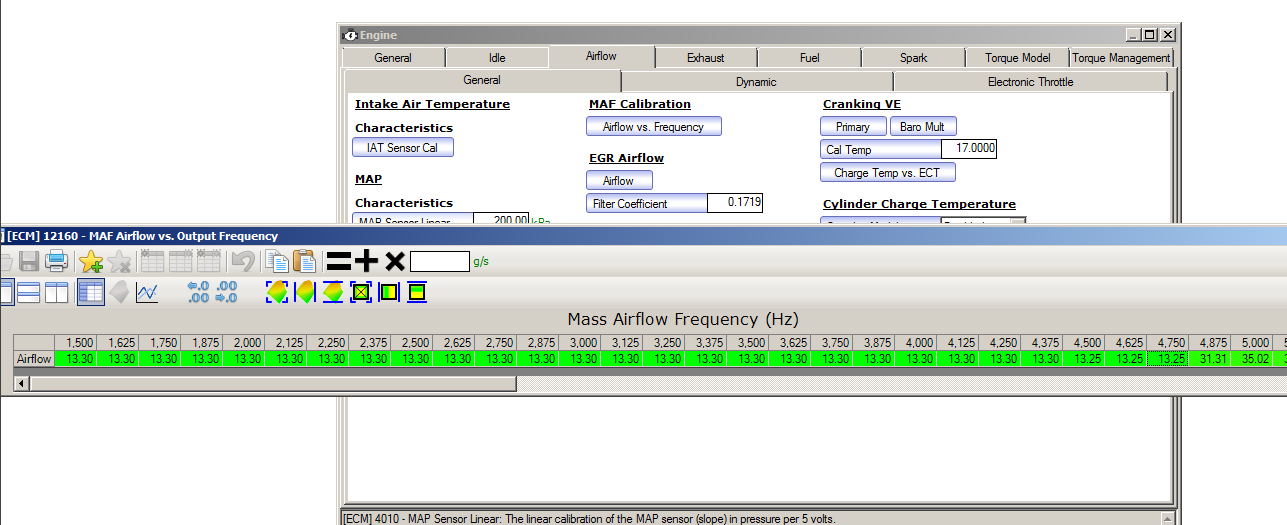1287x525 pixels.
Task: Open the EGR Airflow table button
Action: pos(619,180)
